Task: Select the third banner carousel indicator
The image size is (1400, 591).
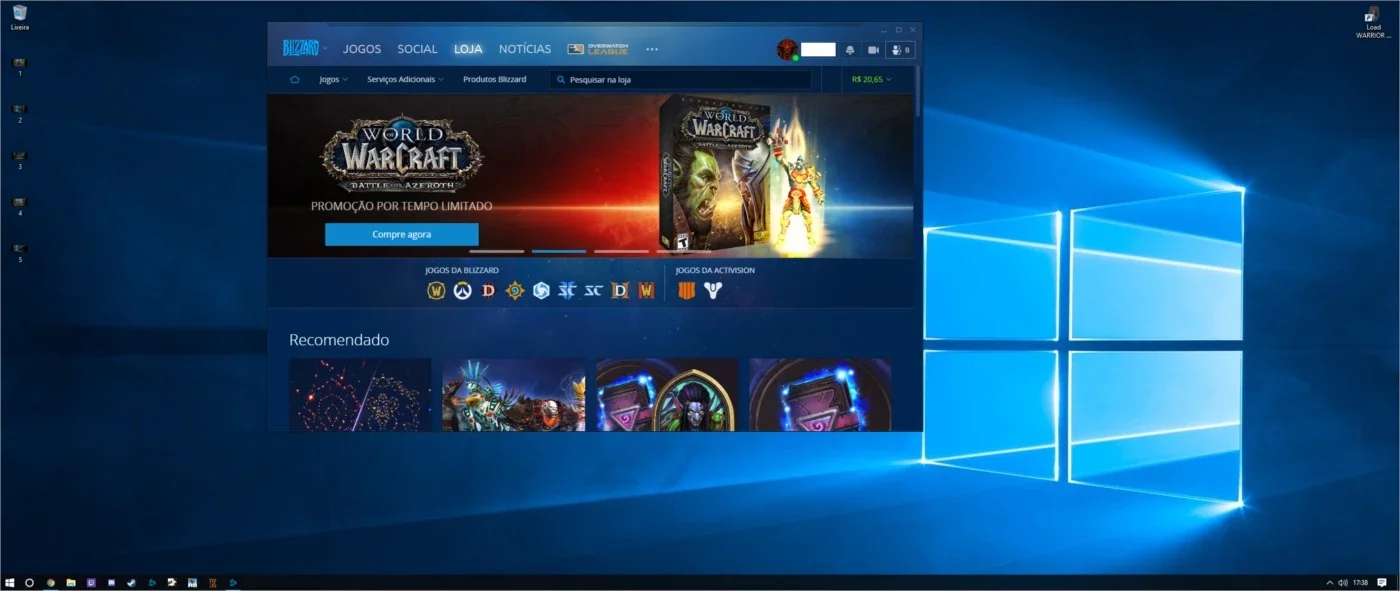Action: [621, 251]
